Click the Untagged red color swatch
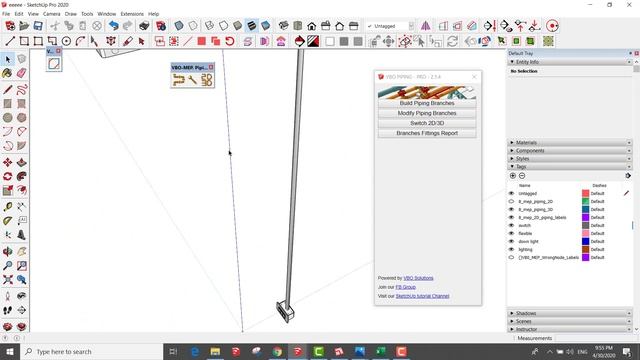Viewport: 640px width, 360px height. (585, 193)
